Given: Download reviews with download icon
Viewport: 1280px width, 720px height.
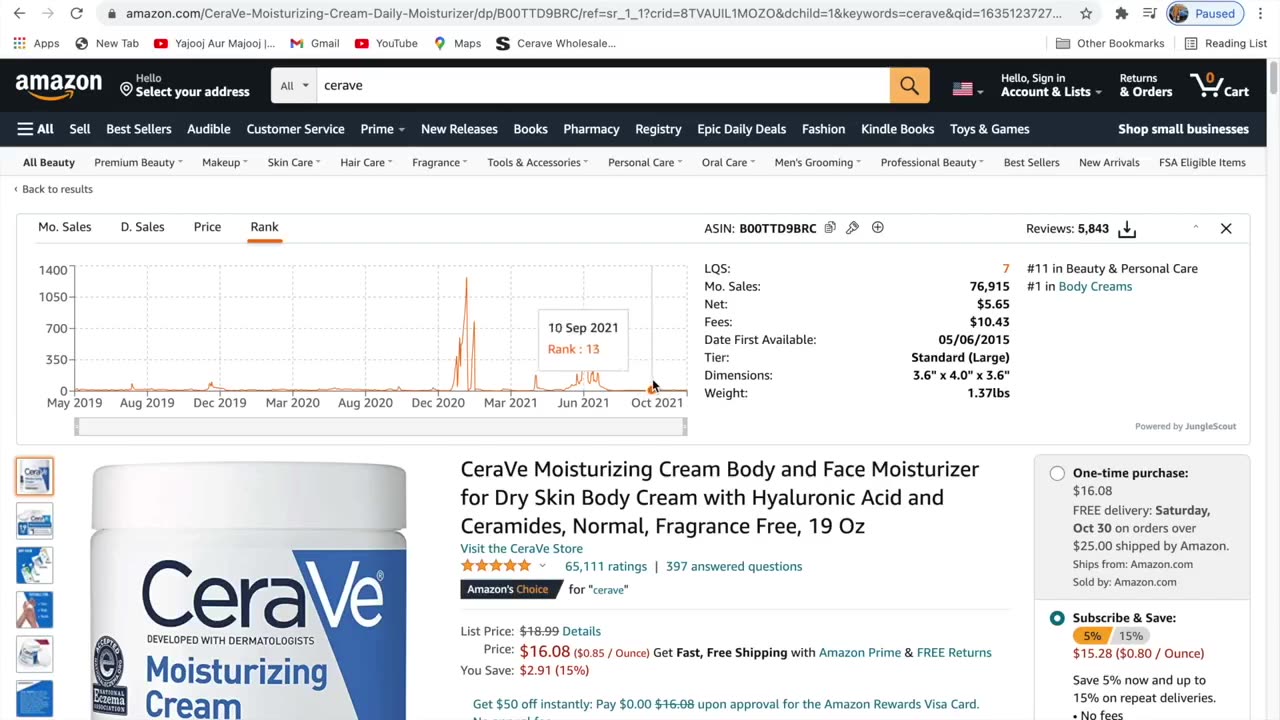Looking at the screenshot, I should pyautogui.click(x=1127, y=229).
